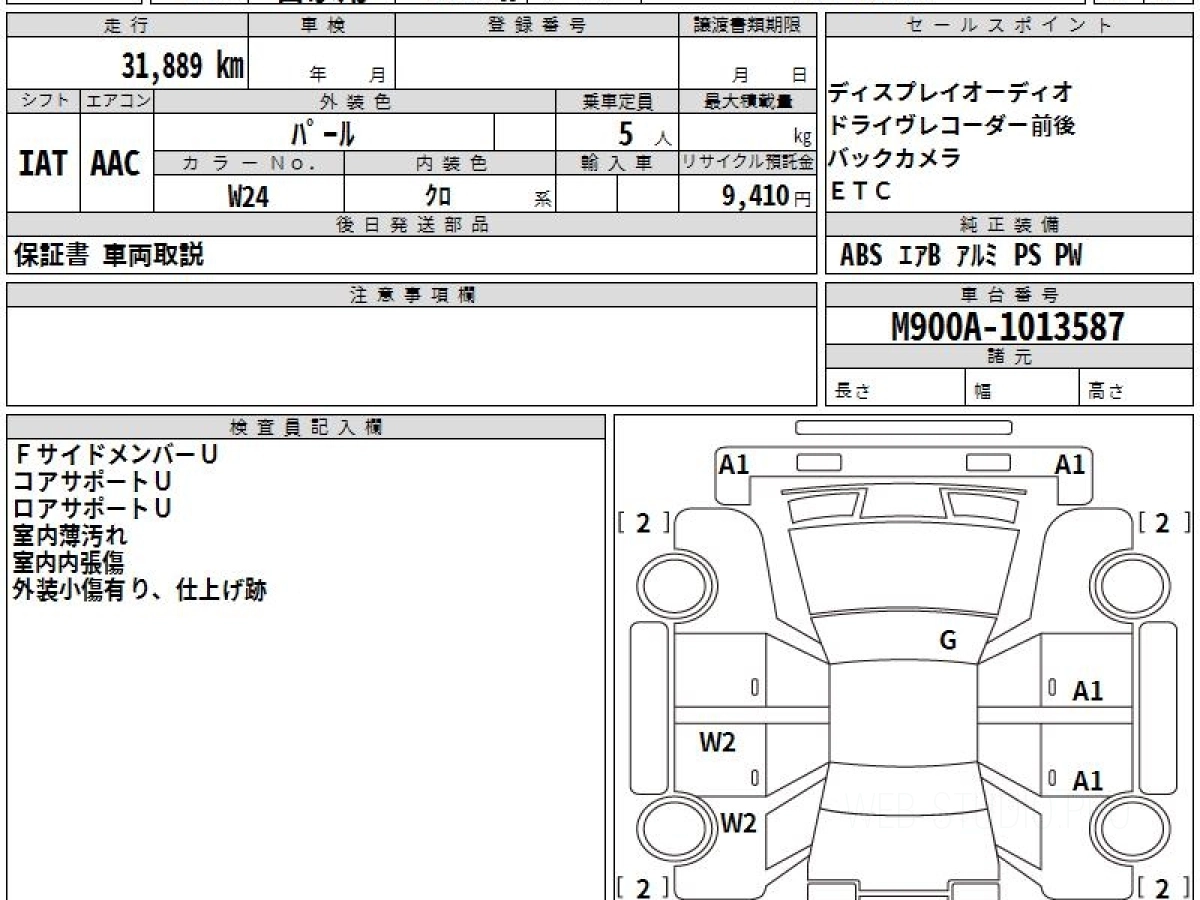Select interior color value クロ
Viewport: 1200px width, 900px height.
437,197
